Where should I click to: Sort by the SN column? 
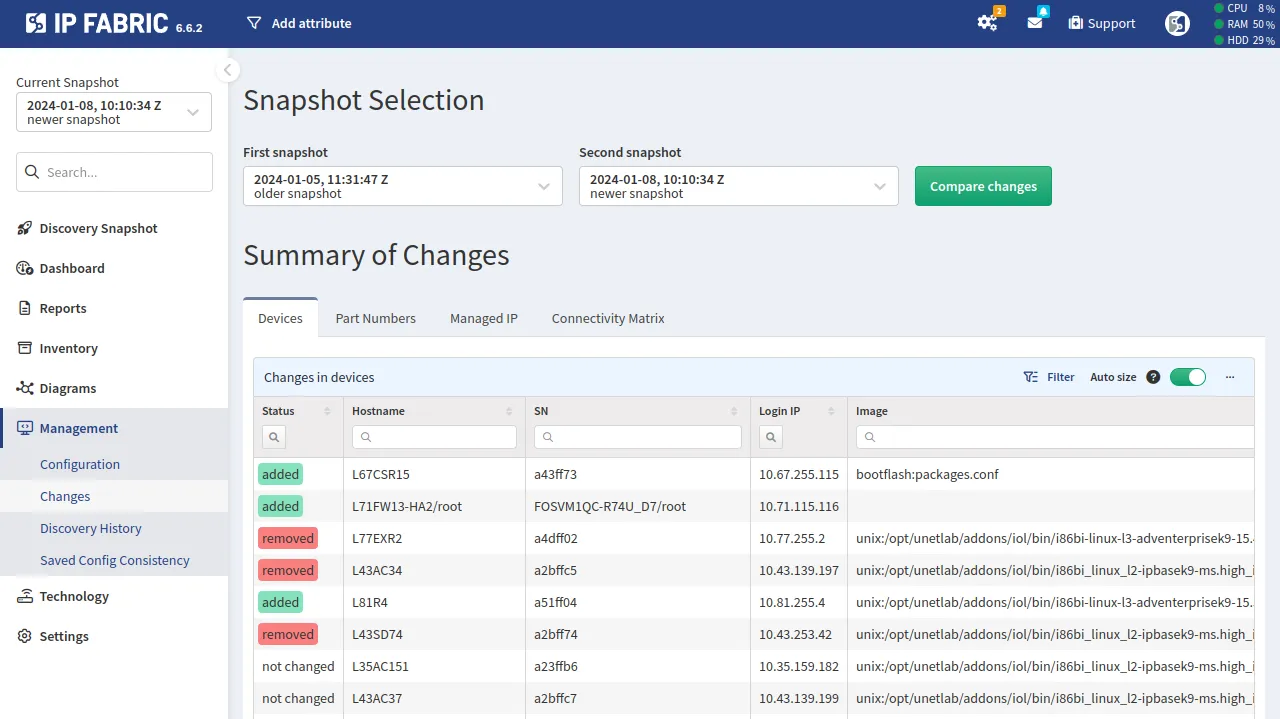(x=735, y=411)
